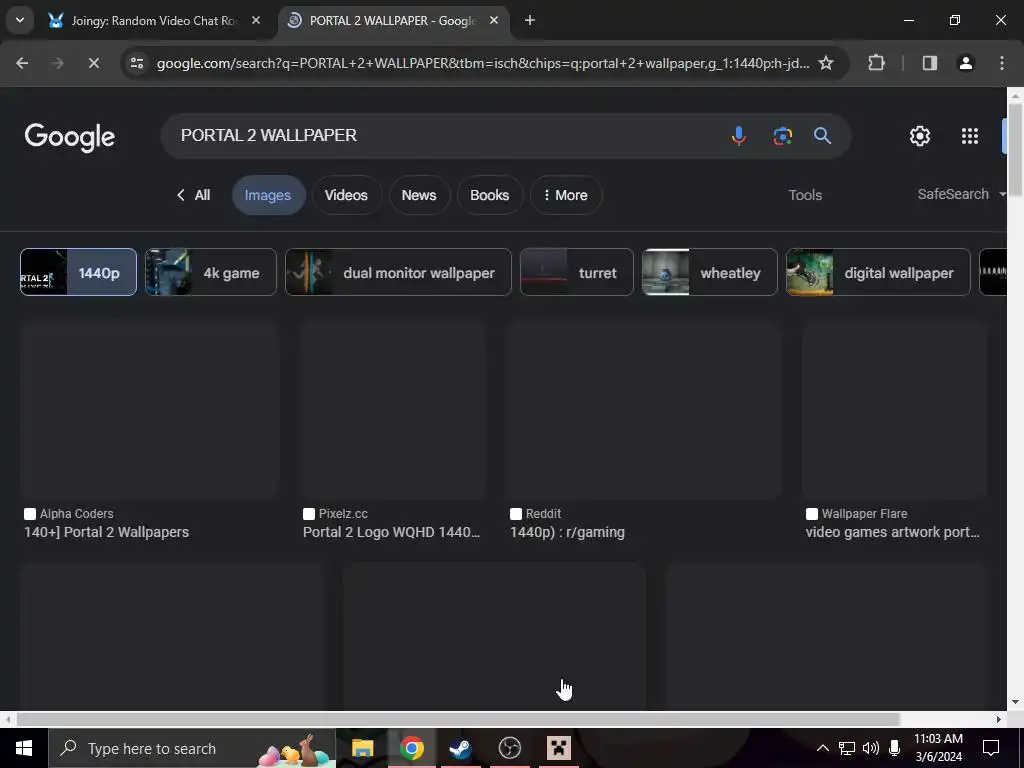Expand the More filters menu
This screenshot has height=768, width=1024.
[566, 195]
